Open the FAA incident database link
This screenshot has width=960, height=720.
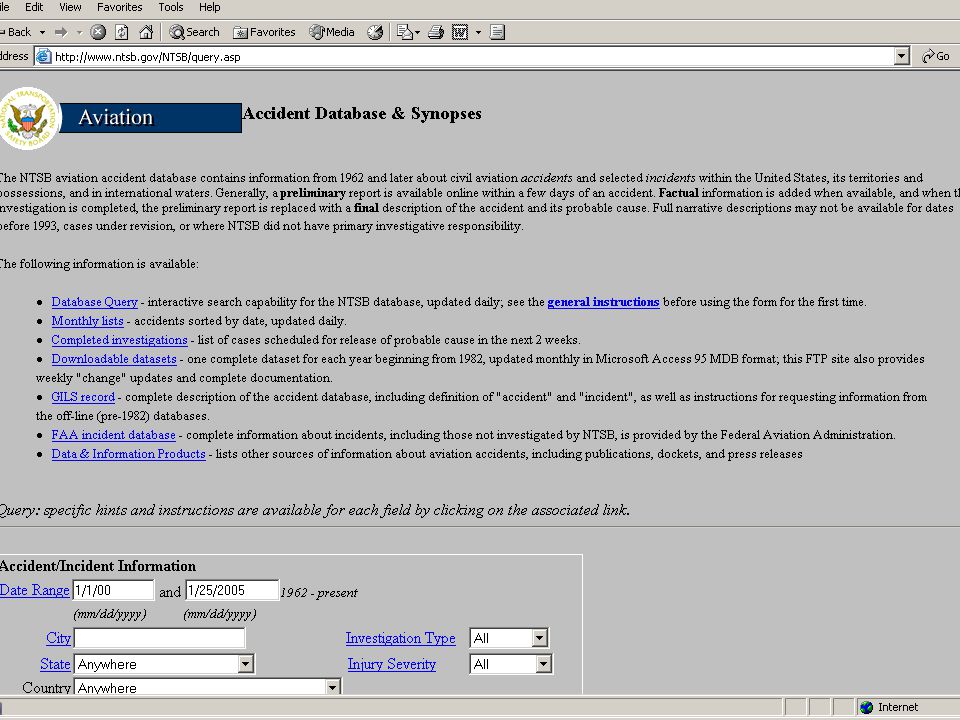coord(113,435)
